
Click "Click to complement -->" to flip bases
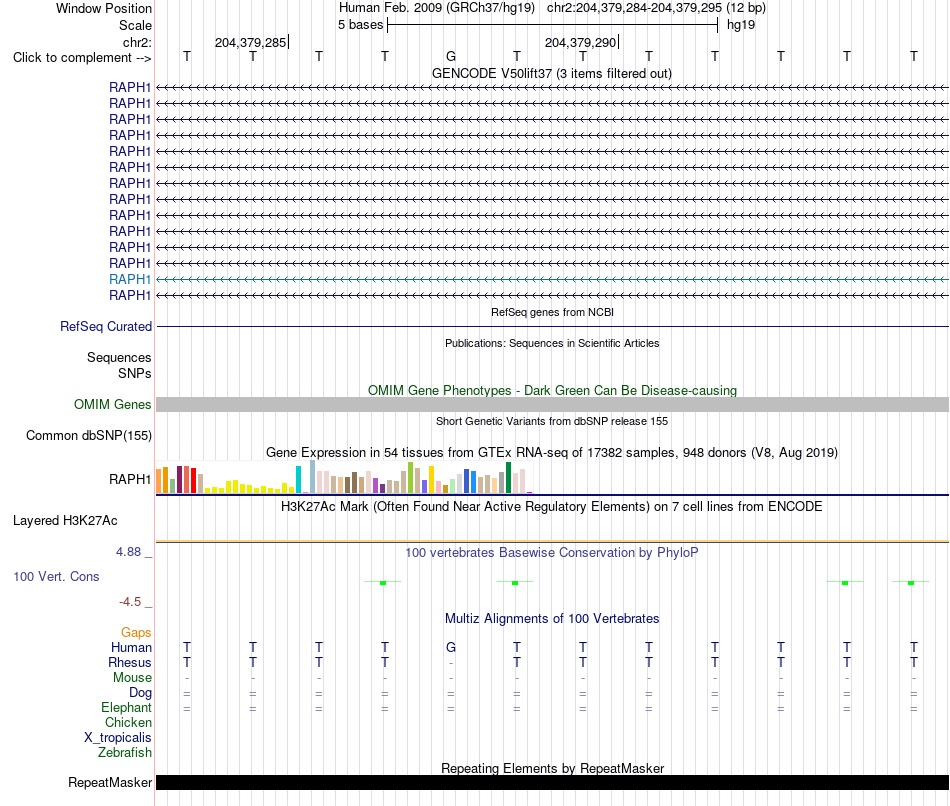click(x=82, y=58)
